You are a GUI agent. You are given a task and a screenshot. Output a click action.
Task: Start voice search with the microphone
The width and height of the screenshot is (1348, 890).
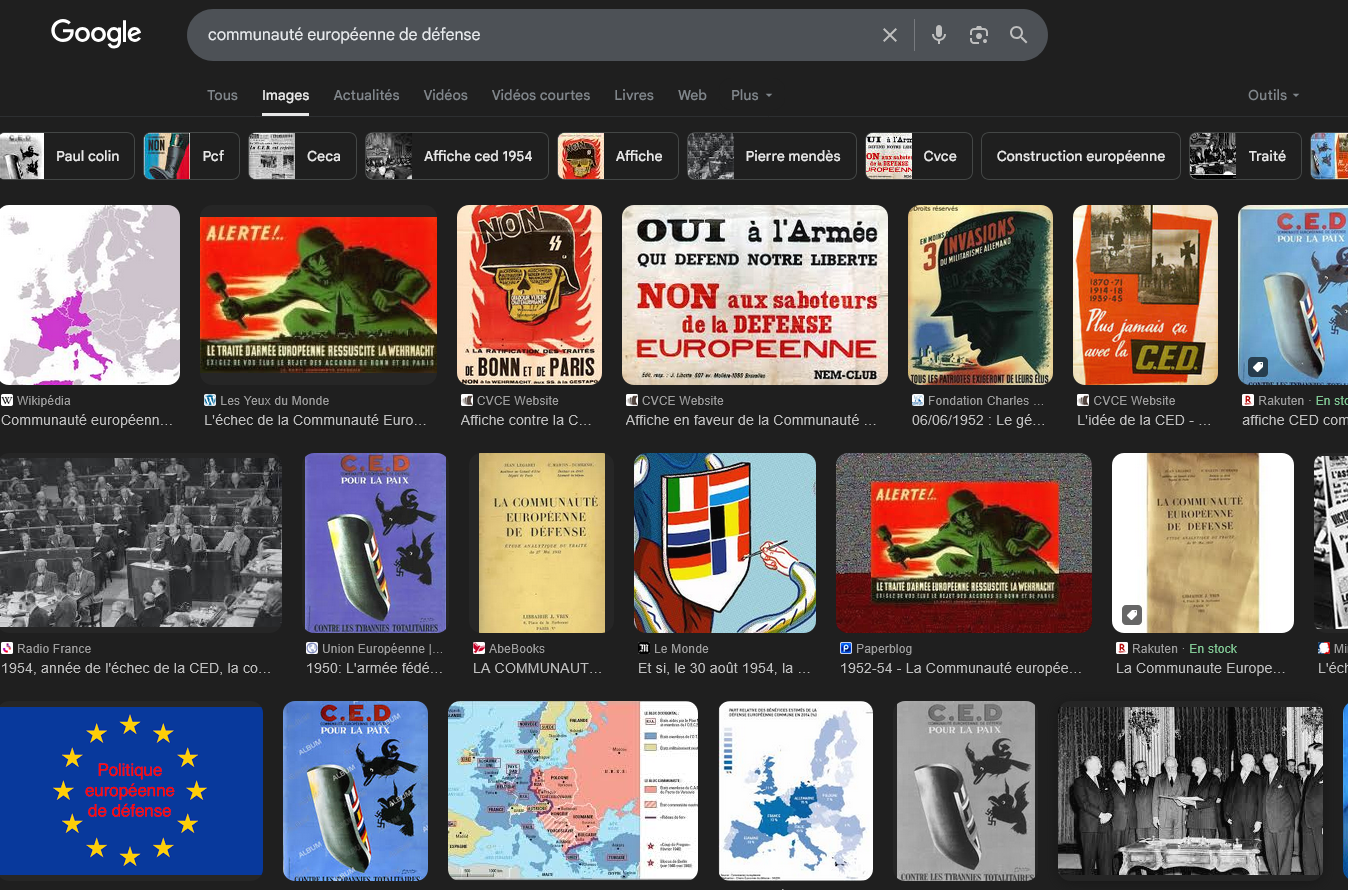(939, 35)
